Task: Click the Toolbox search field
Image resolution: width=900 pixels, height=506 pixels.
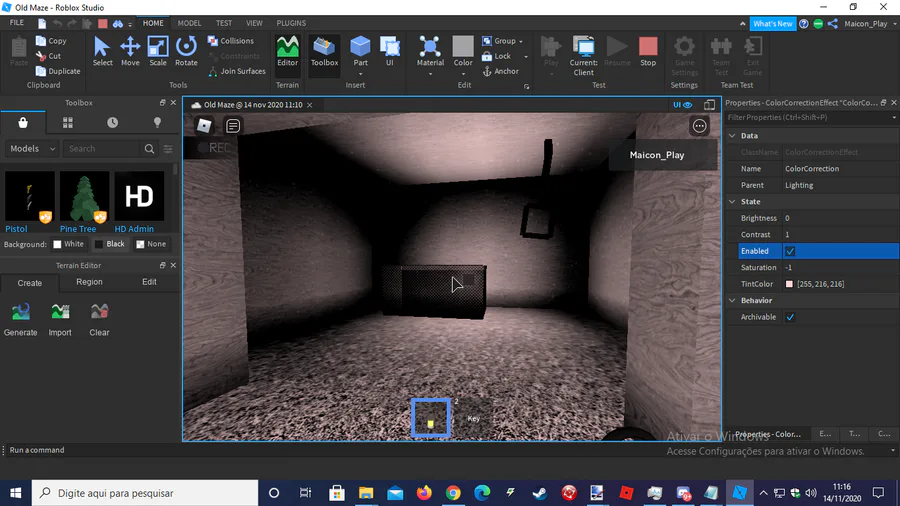Action: click(x=102, y=149)
